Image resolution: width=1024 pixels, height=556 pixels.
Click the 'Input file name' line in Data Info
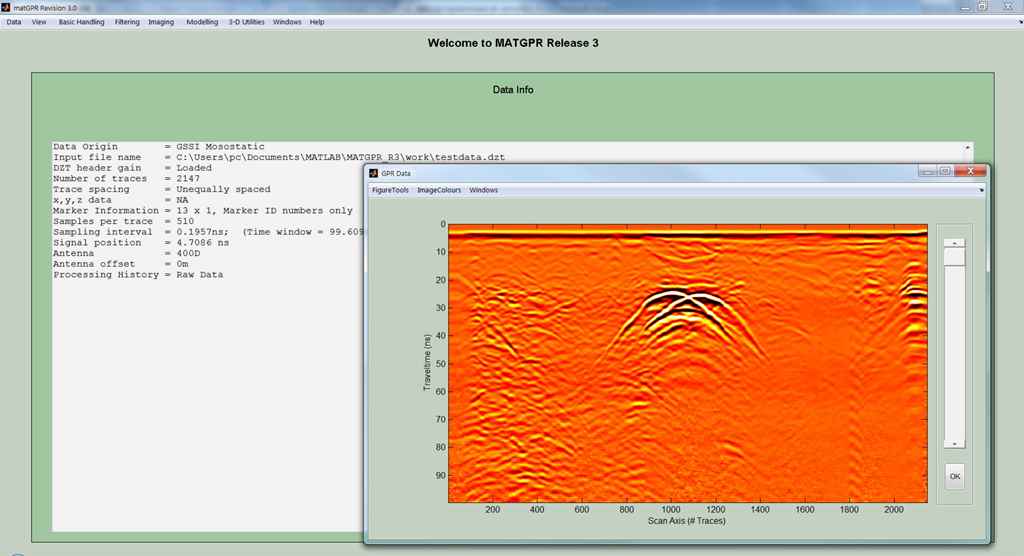point(279,157)
